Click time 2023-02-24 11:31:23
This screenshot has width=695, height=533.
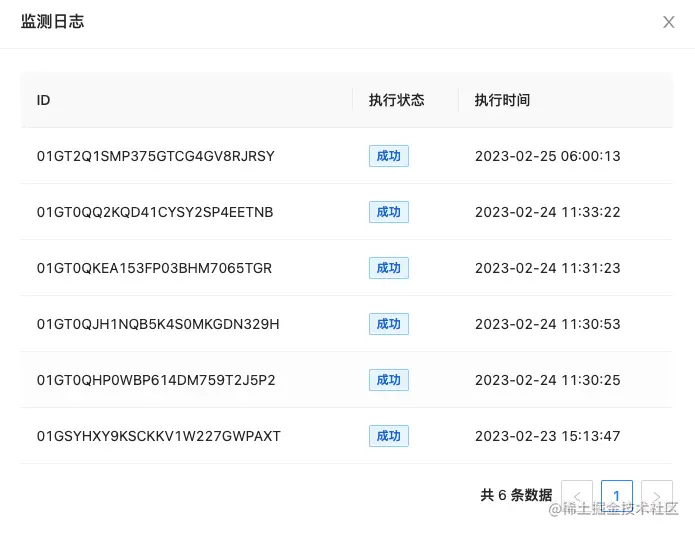point(547,268)
